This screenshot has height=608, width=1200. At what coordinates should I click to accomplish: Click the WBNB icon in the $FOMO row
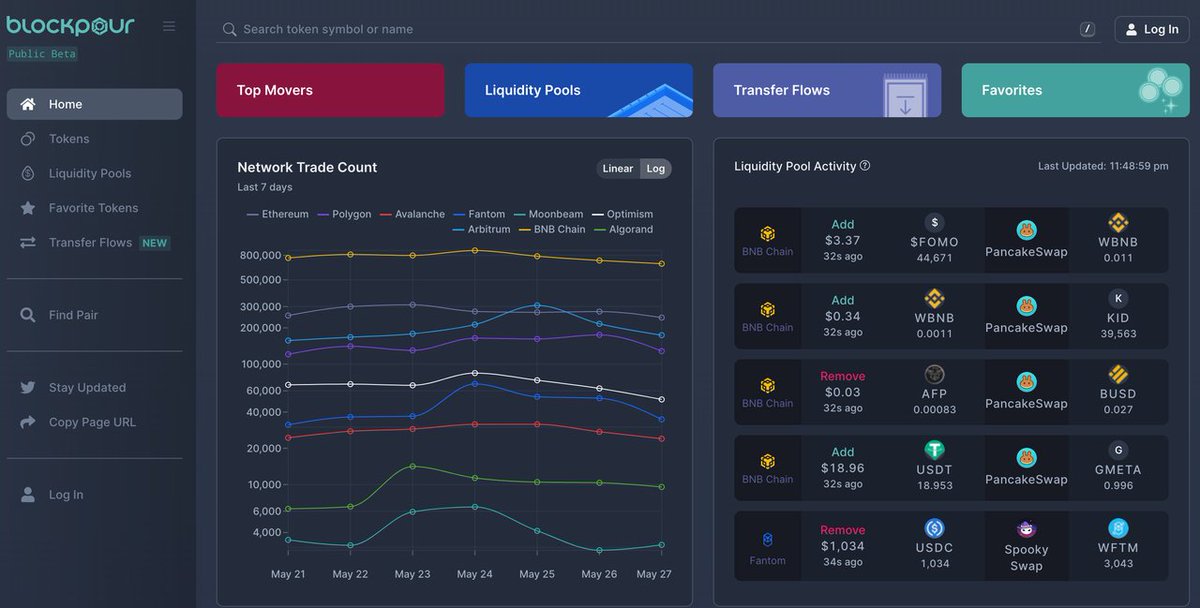[1118, 223]
